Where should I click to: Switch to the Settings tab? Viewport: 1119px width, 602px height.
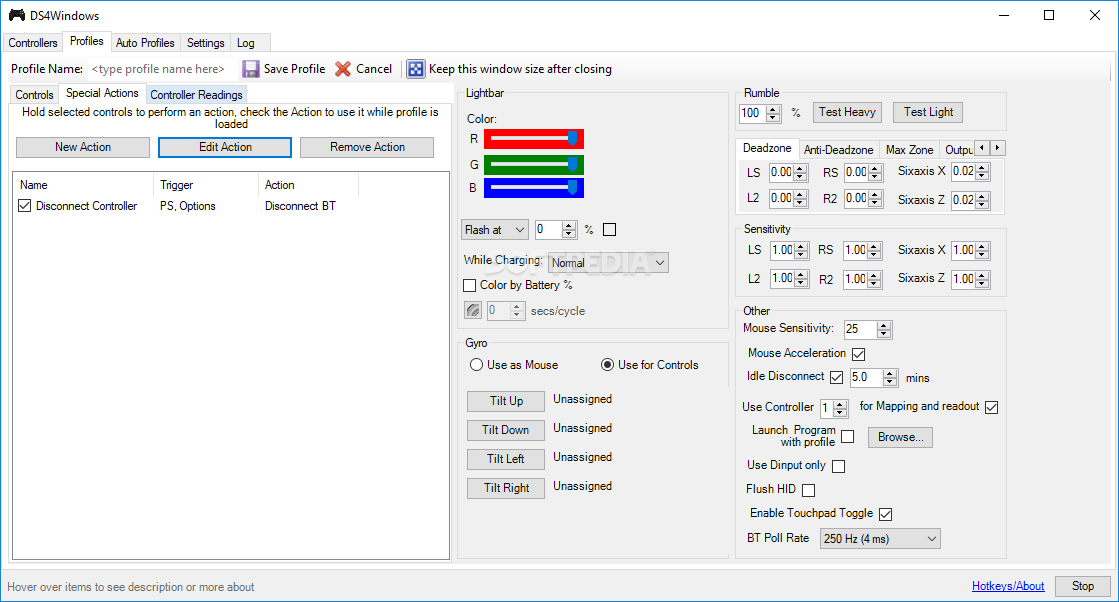point(206,43)
